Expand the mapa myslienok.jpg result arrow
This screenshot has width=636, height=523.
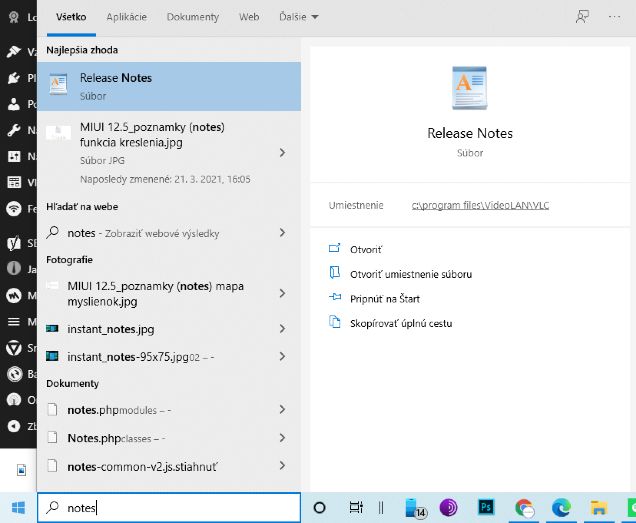(282, 293)
